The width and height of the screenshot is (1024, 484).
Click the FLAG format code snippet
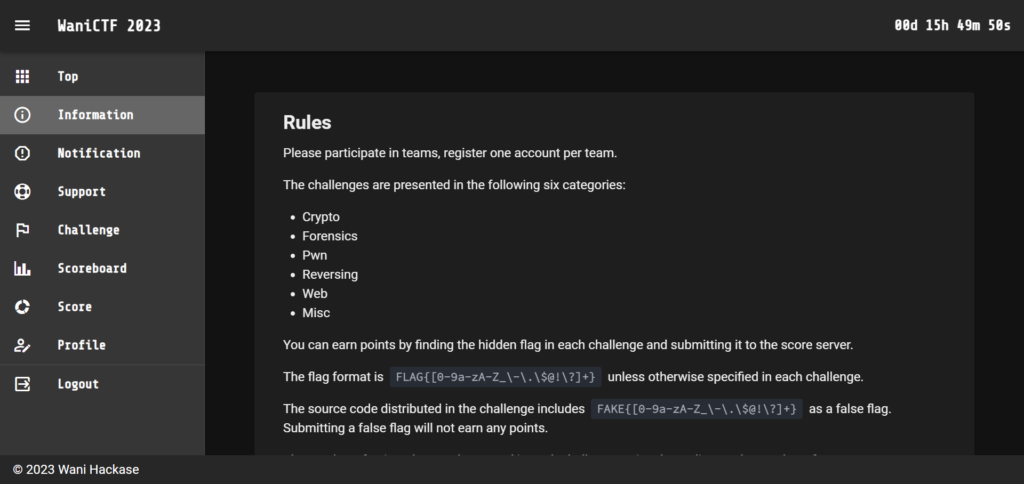496,377
